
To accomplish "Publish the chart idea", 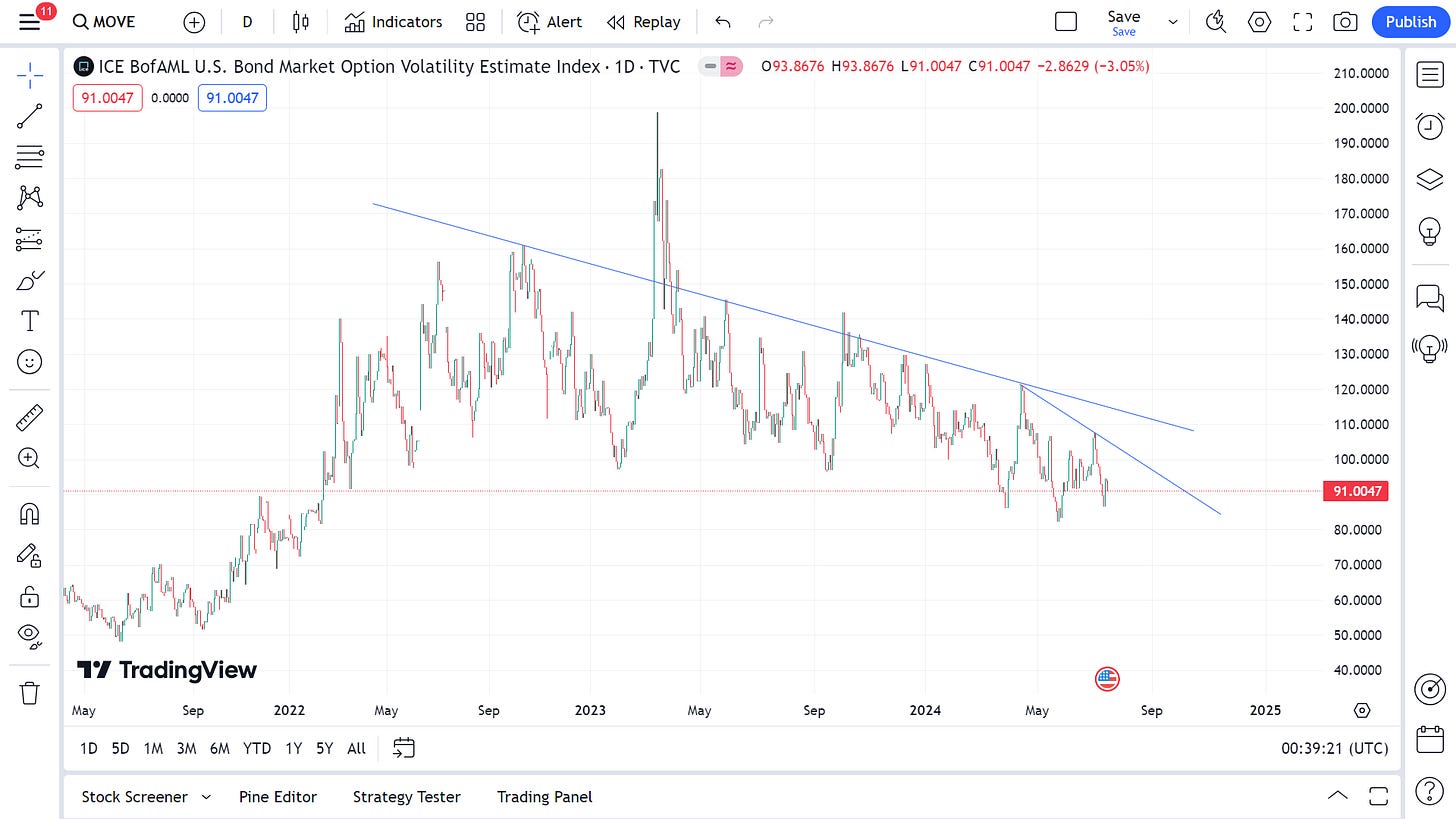I will 1411,22.
